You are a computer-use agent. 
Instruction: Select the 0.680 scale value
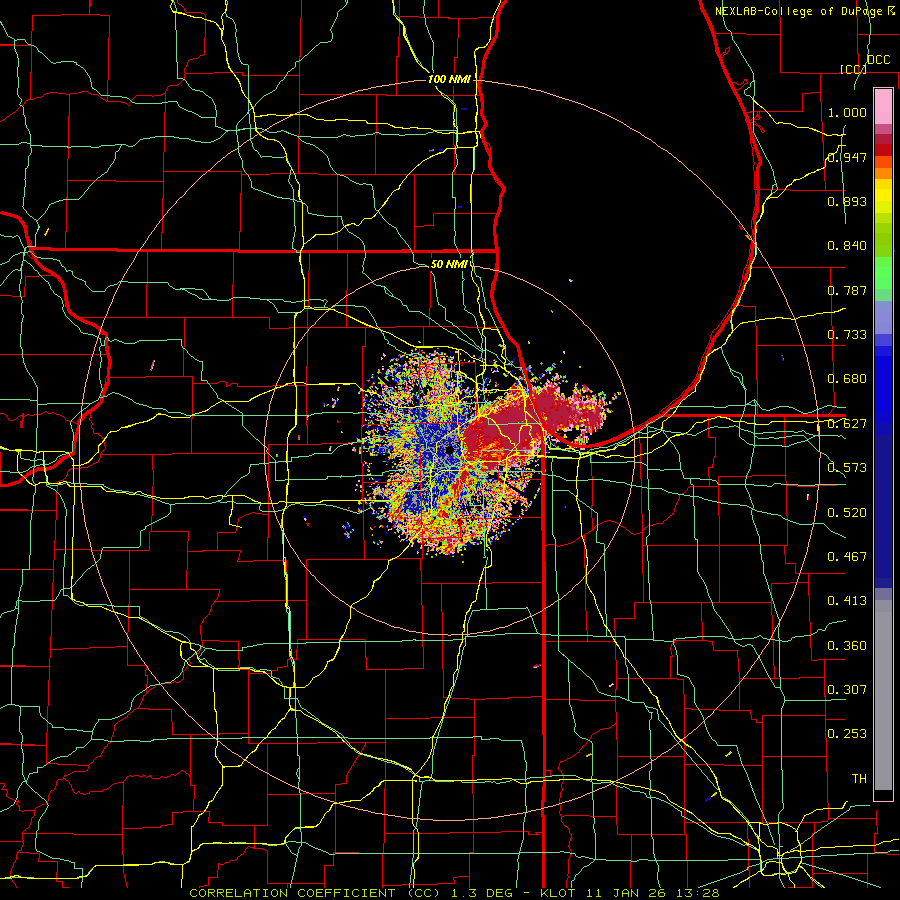[x=847, y=379]
